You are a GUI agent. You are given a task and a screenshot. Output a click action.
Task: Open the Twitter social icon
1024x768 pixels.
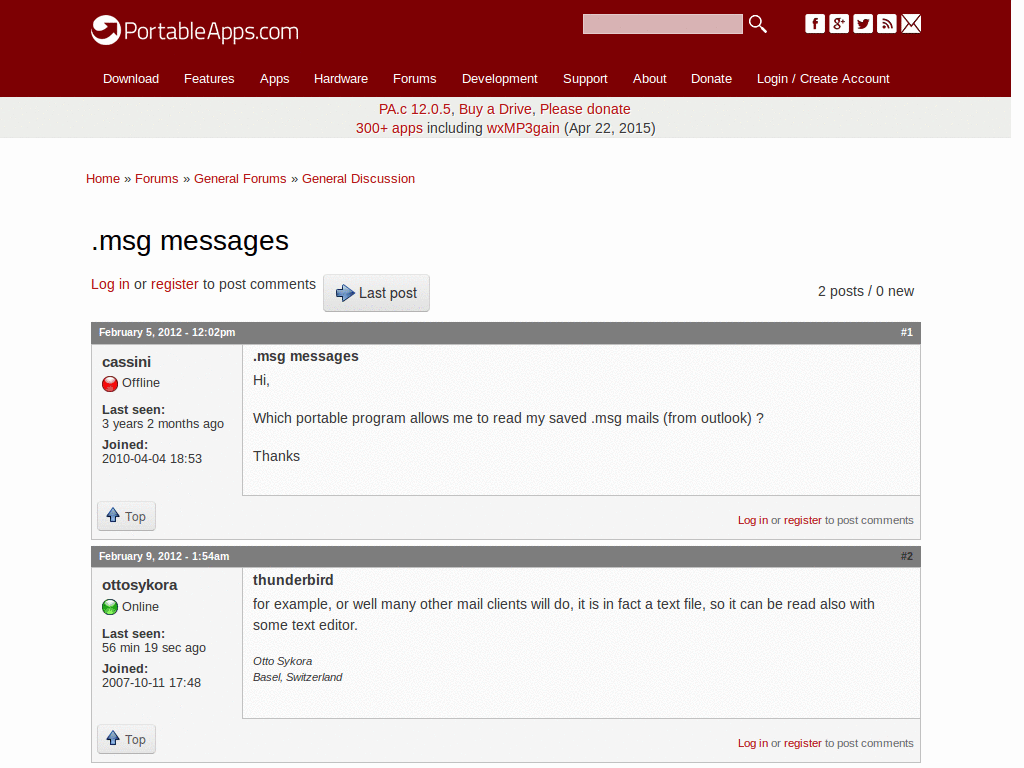click(863, 24)
